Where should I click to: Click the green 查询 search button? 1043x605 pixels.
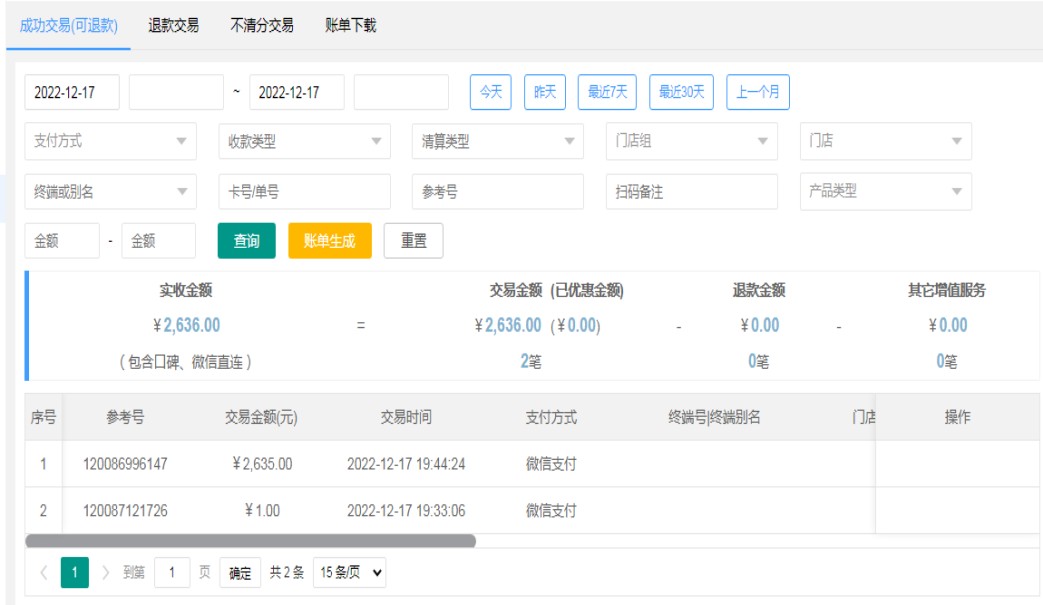246,241
